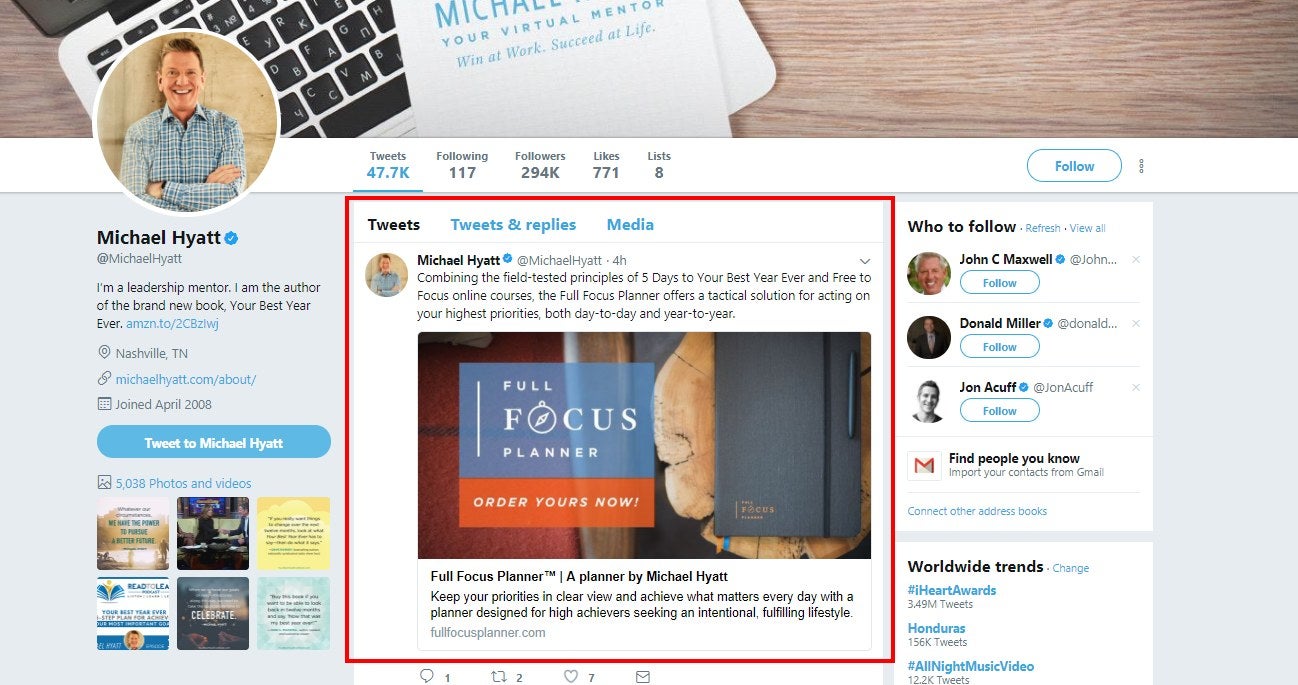This screenshot has width=1298, height=685.
Task: Like the tweet with the heart icon
Action: coord(570,677)
